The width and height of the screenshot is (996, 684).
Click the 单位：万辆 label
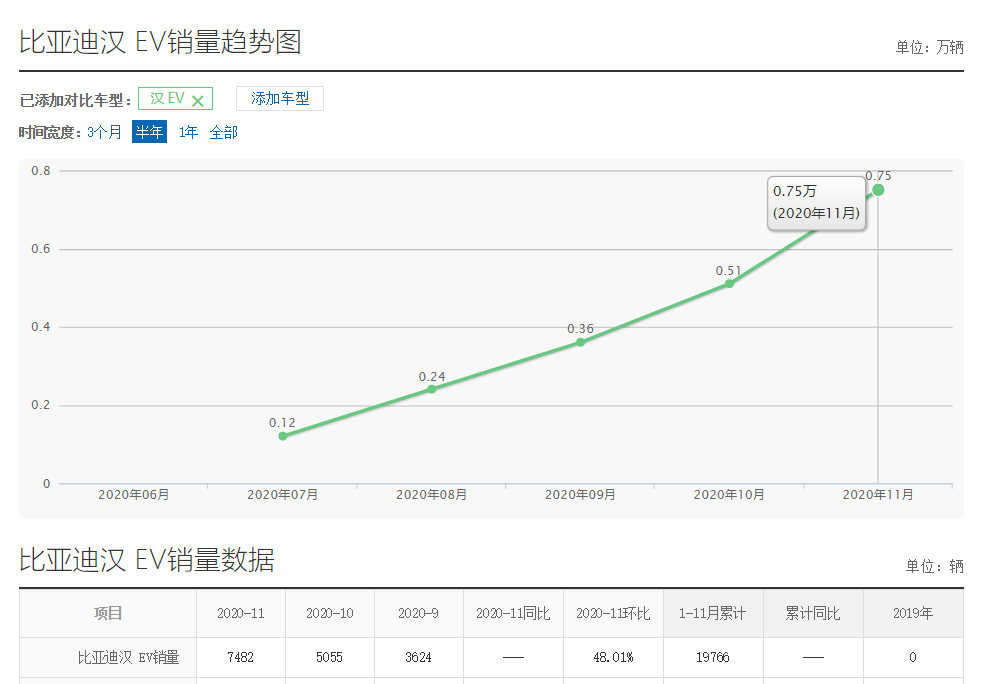coord(929,47)
